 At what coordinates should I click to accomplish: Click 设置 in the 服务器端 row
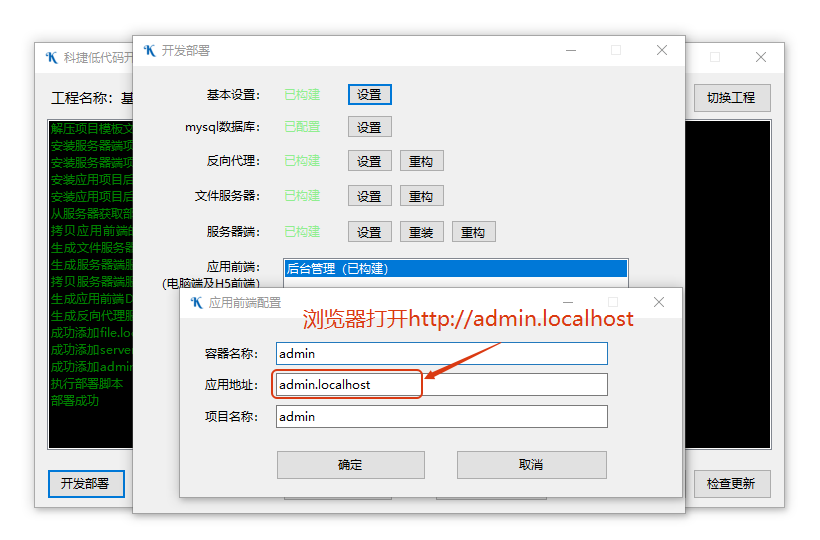[369, 232]
